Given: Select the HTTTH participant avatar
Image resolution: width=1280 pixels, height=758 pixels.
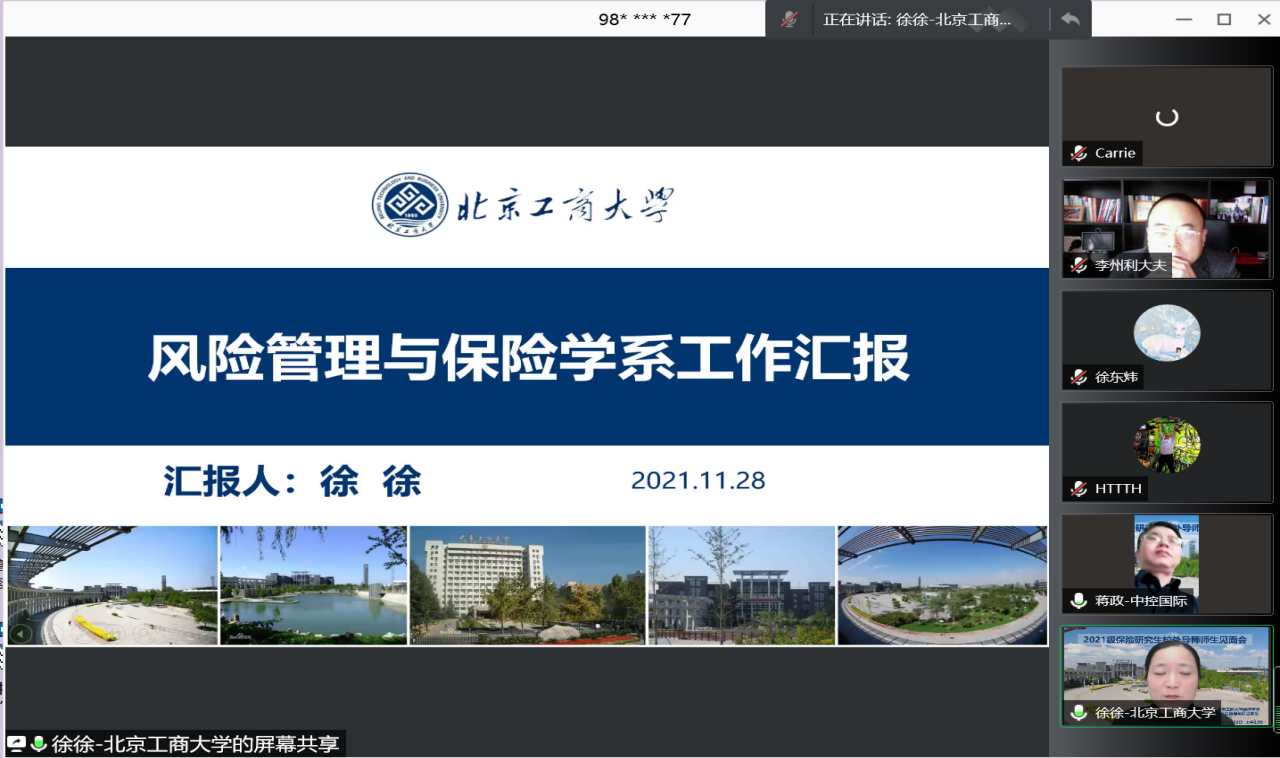Looking at the screenshot, I should tap(1166, 445).
